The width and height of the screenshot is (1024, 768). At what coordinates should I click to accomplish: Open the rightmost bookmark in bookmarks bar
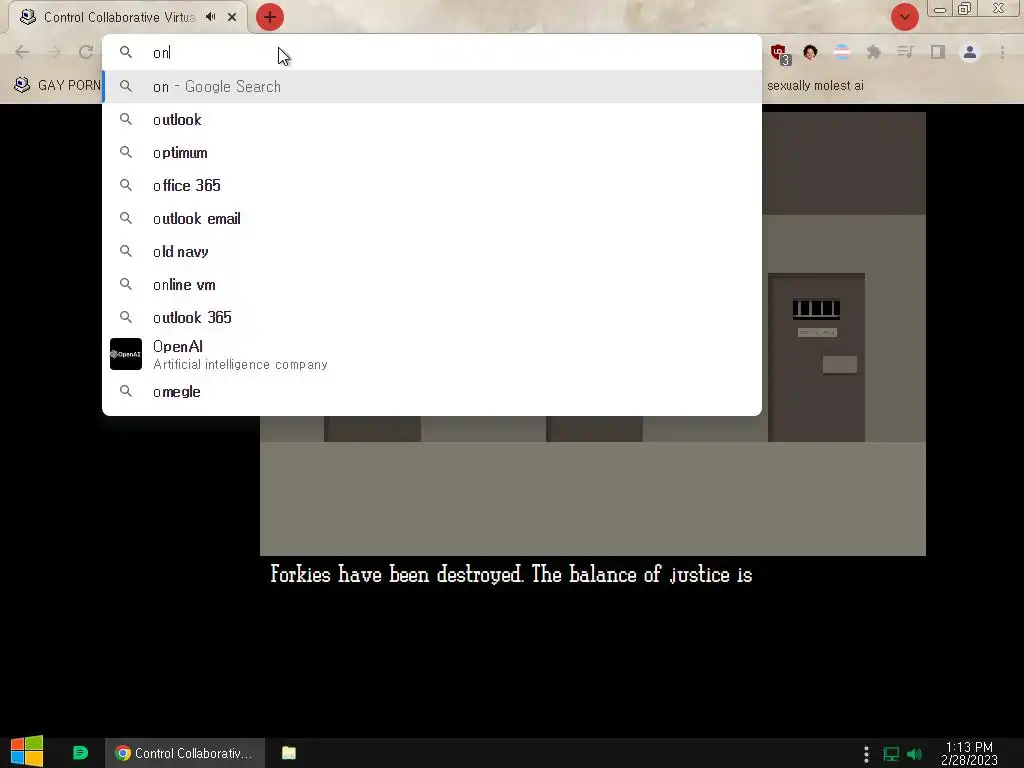815,86
